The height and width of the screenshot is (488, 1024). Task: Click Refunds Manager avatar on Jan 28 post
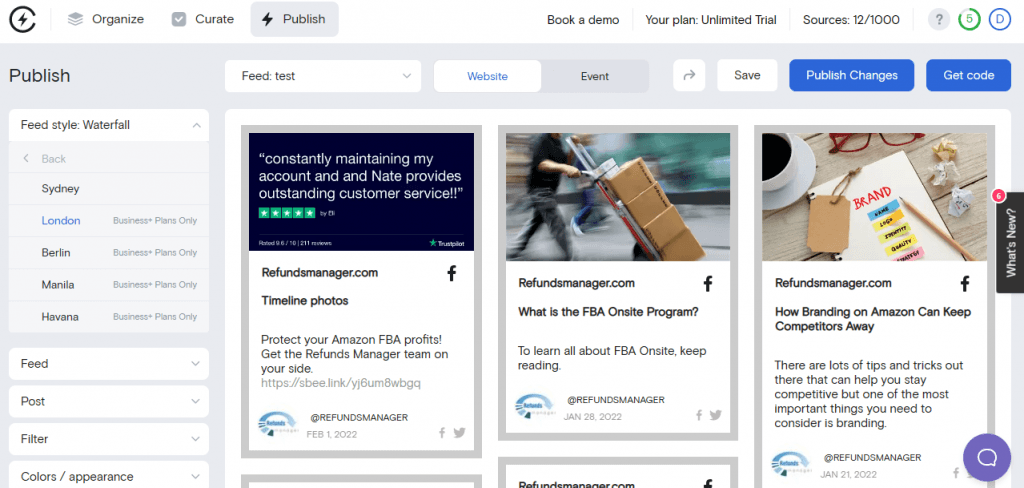point(534,406)
